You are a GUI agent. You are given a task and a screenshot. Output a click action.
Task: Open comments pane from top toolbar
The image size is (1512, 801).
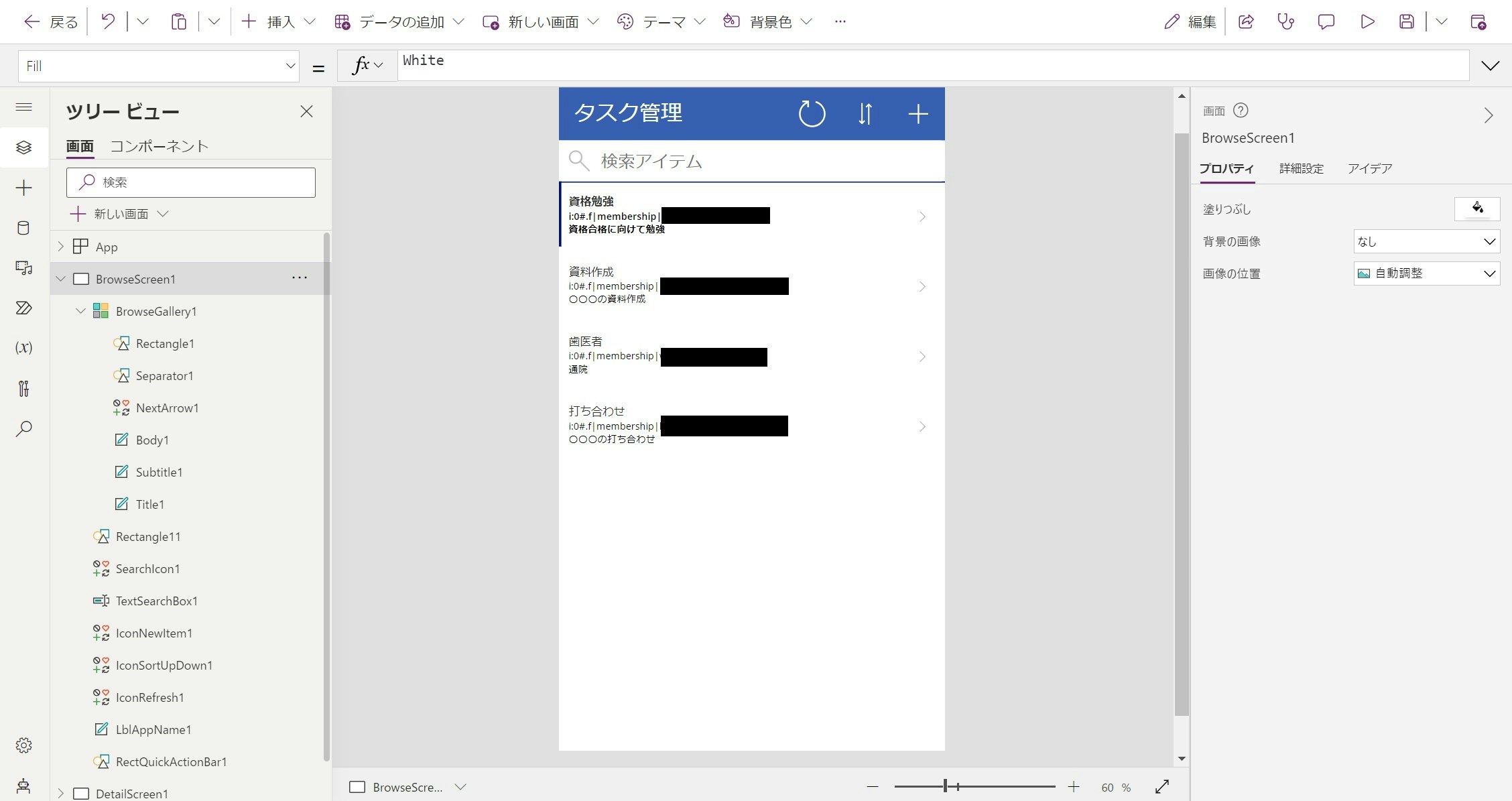tap(1326, 21)
